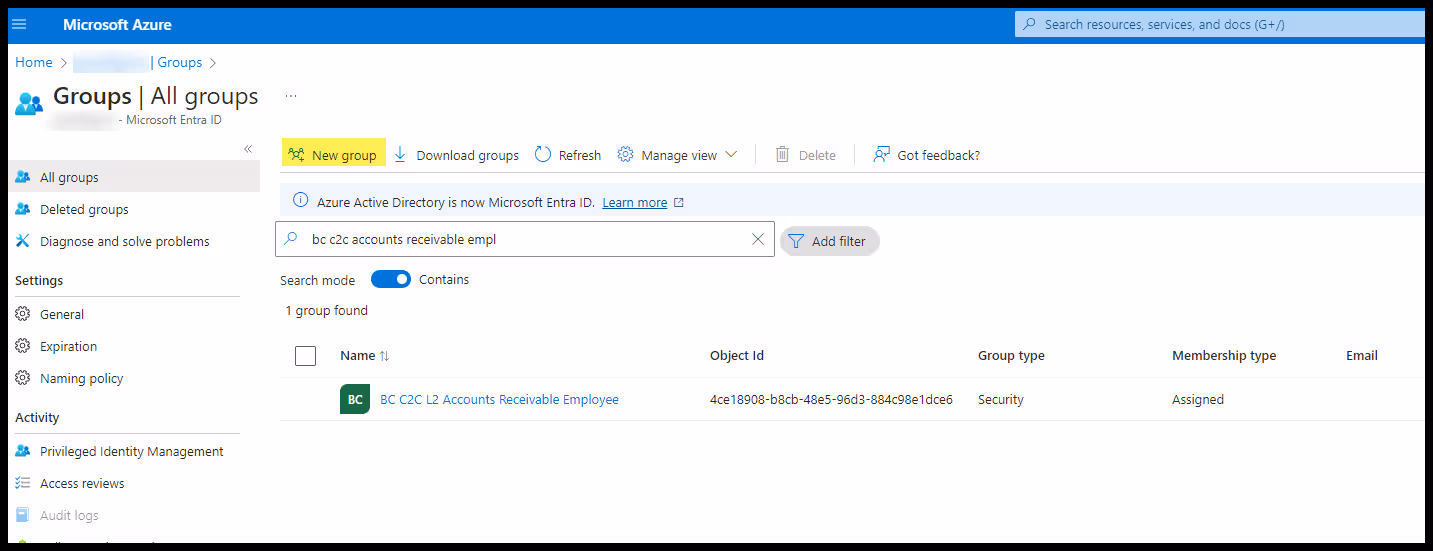Viewport: 1433px width, 551px height.
Task: Click the Delete trash can icon
Action: click(783, 155)
